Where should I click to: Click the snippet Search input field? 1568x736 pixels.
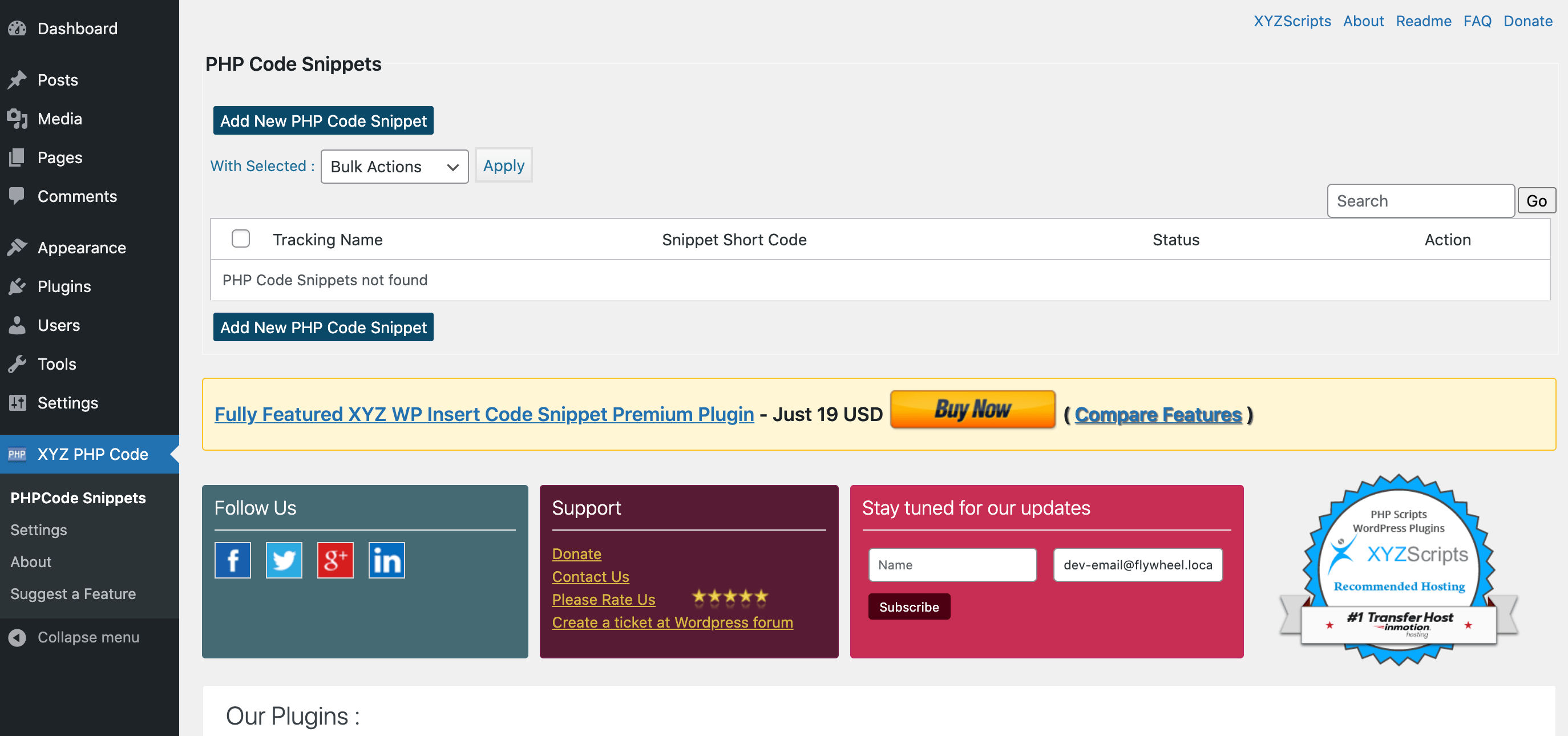coord(1420,201)
